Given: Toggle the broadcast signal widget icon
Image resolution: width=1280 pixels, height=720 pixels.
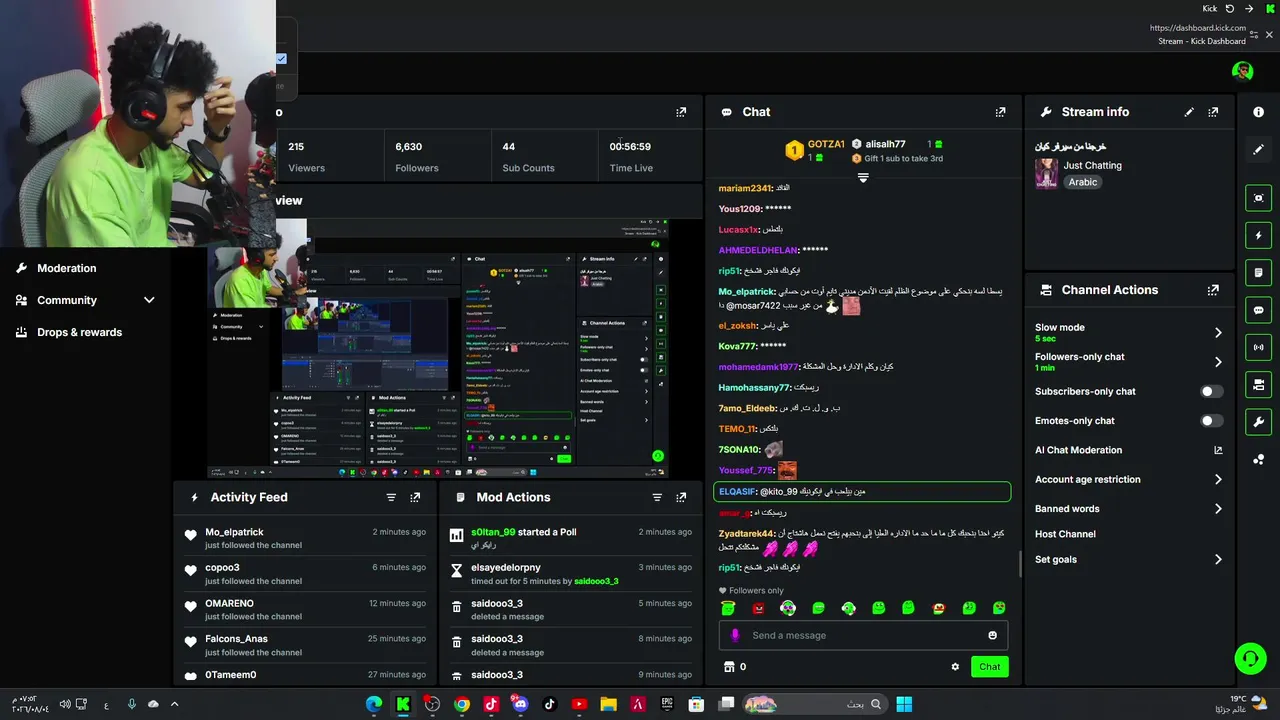Looking at the screenshot, I should pyautogui.click(x=1258, y=347).
